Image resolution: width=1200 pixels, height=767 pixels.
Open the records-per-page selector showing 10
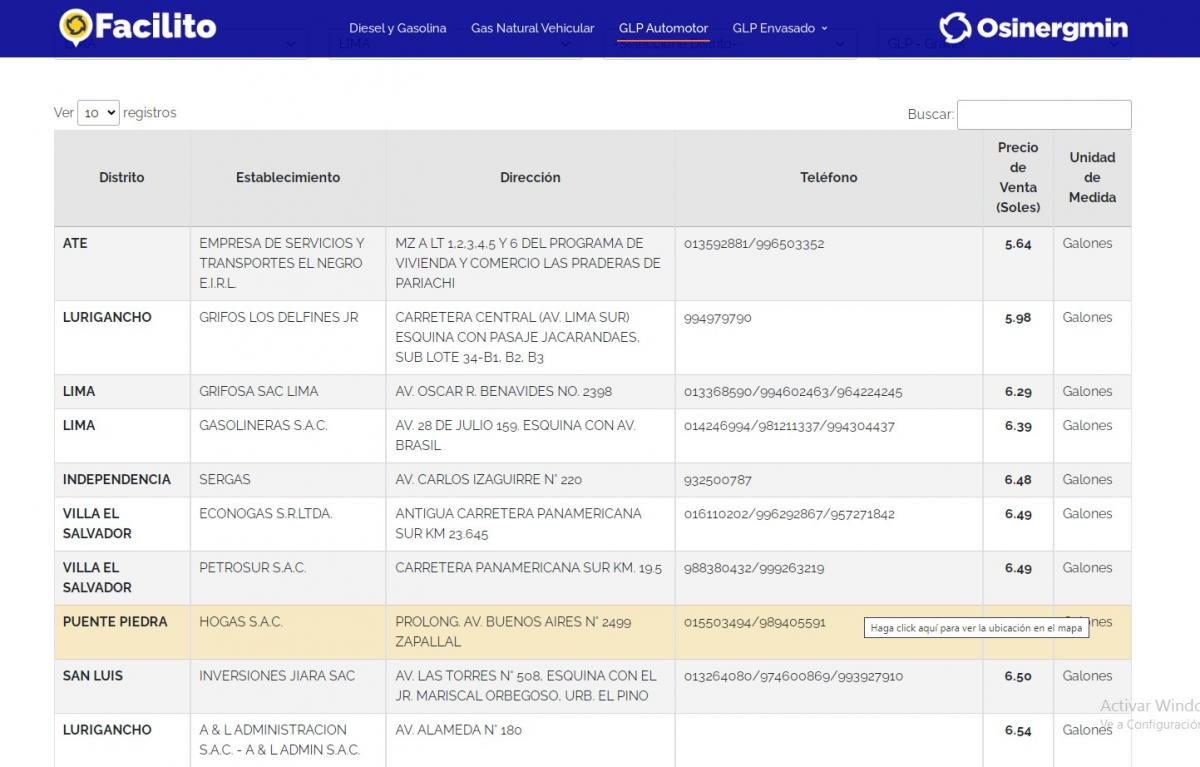(98, 113)
